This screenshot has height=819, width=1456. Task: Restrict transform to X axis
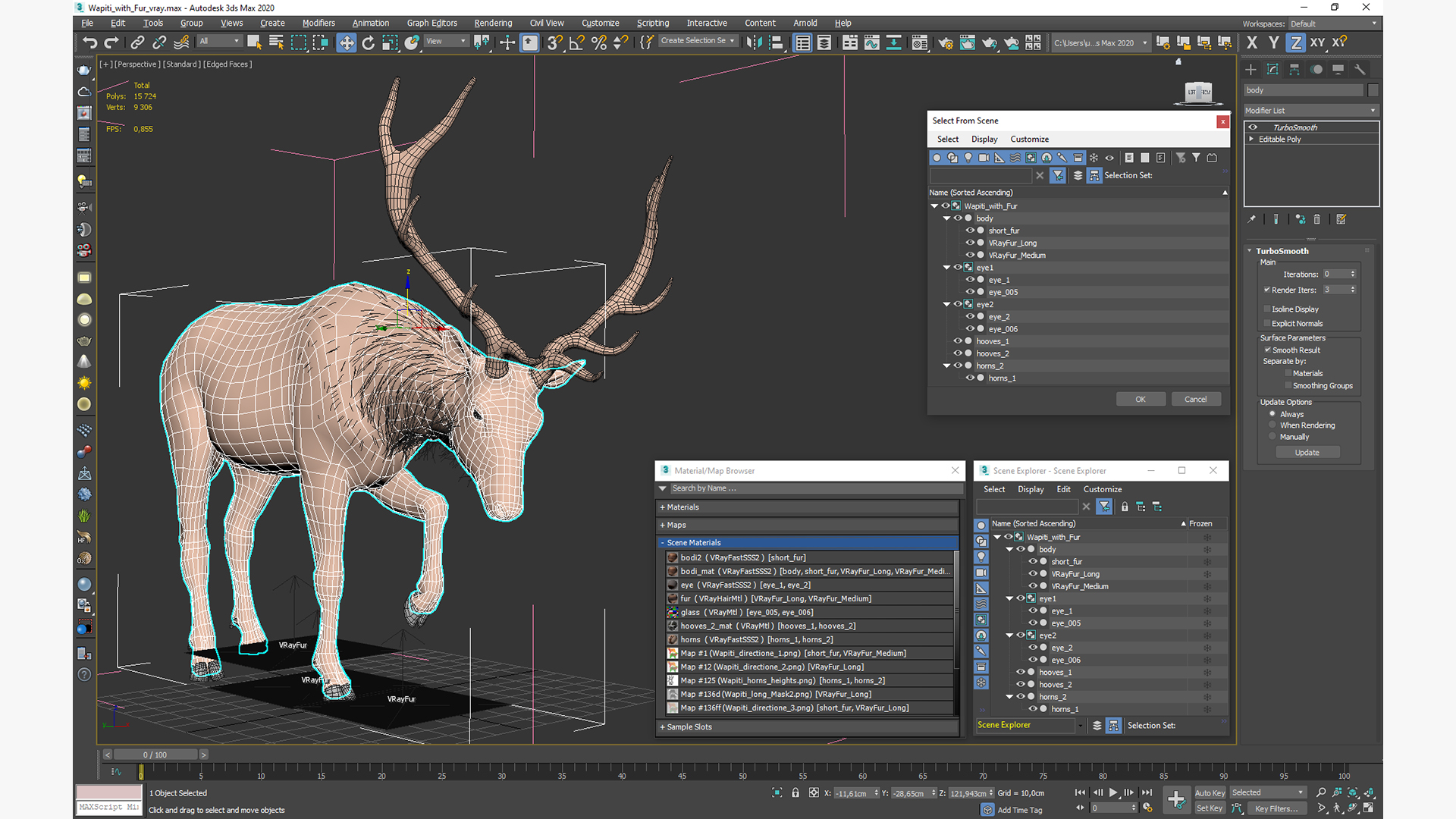coord(1252,43)
